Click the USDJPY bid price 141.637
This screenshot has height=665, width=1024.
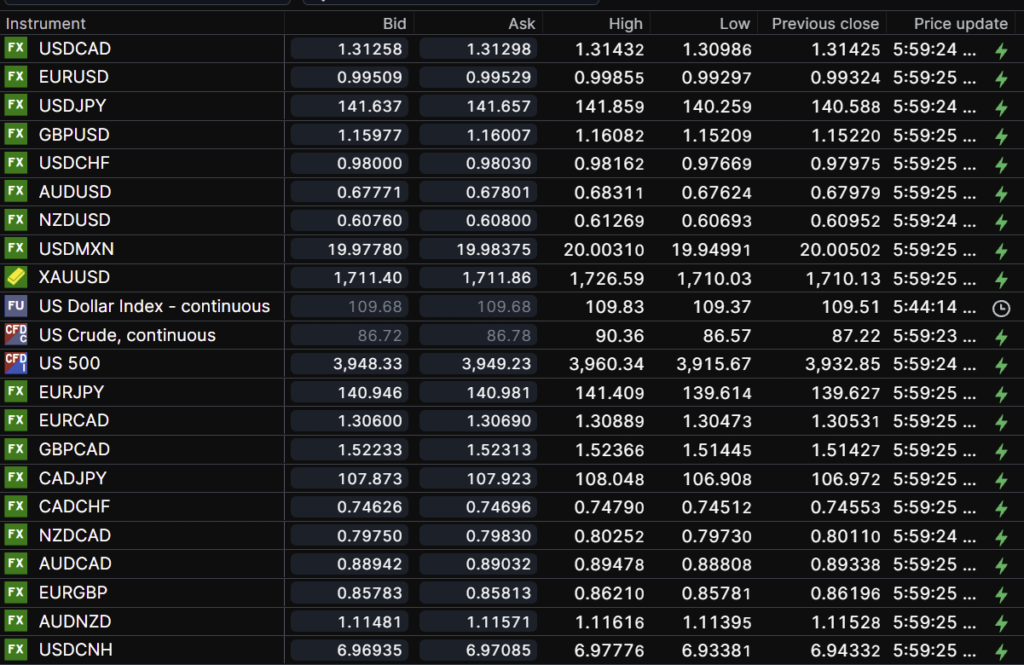(350, 106)
